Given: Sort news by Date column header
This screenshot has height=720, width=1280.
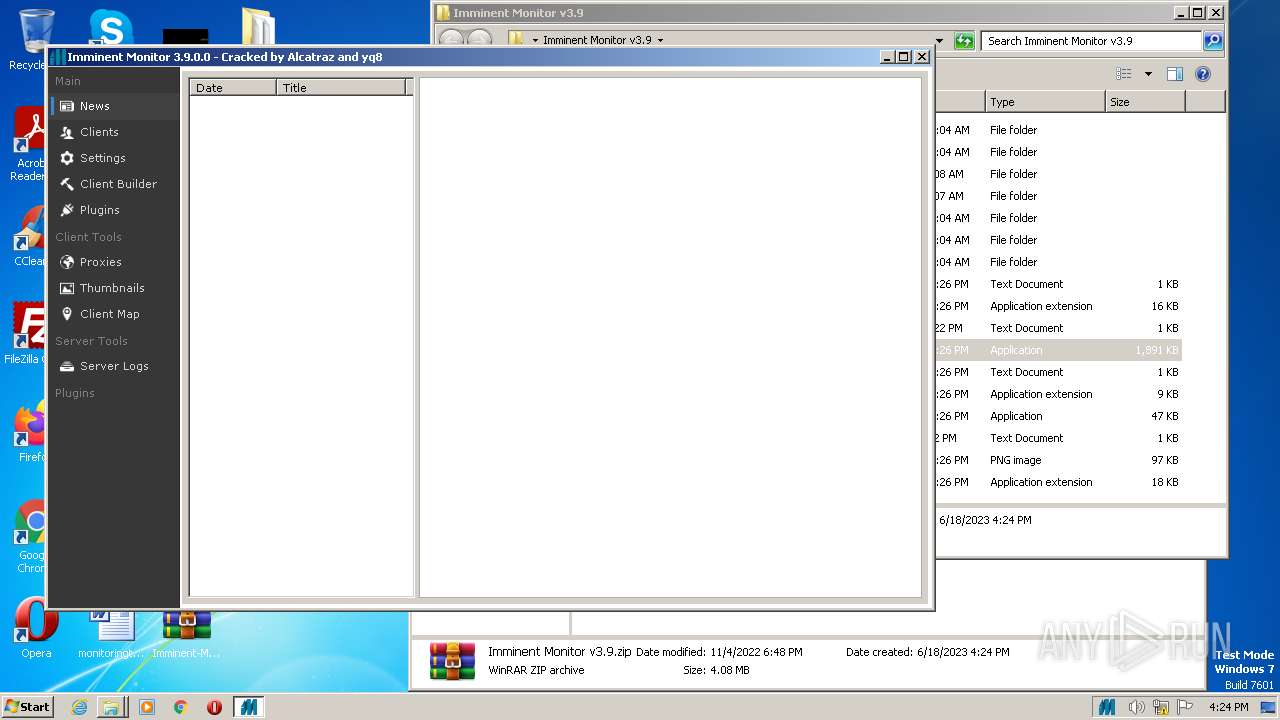Looking at the screenshot, I should click(233, 88).
